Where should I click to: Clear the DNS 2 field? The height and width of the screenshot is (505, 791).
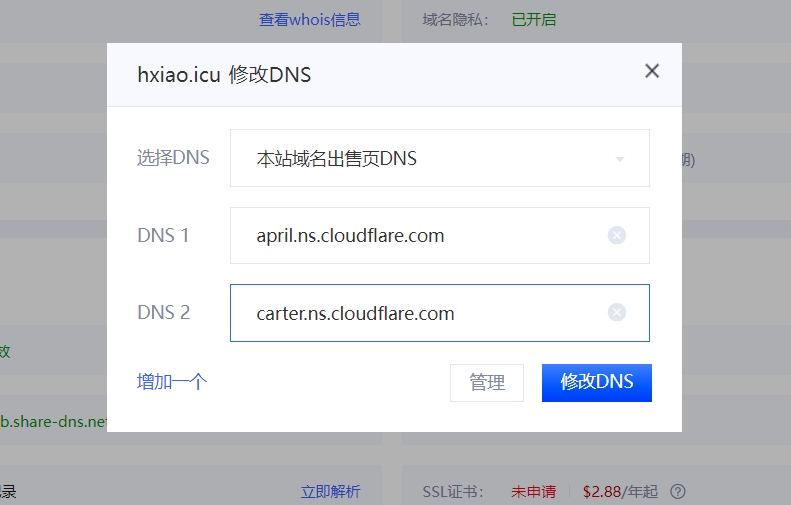[616, 312]
